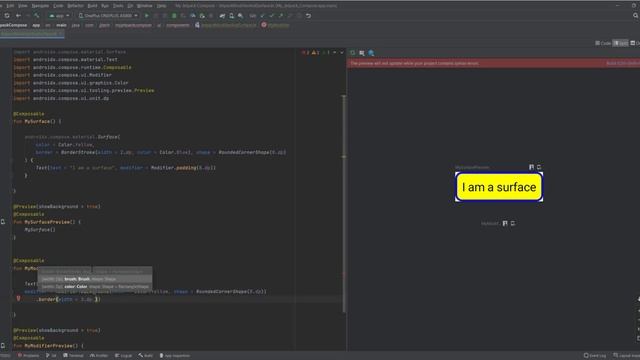Click the red syntax error banner
This screenshot has width=640, height=360.
(x=493, y=63)
